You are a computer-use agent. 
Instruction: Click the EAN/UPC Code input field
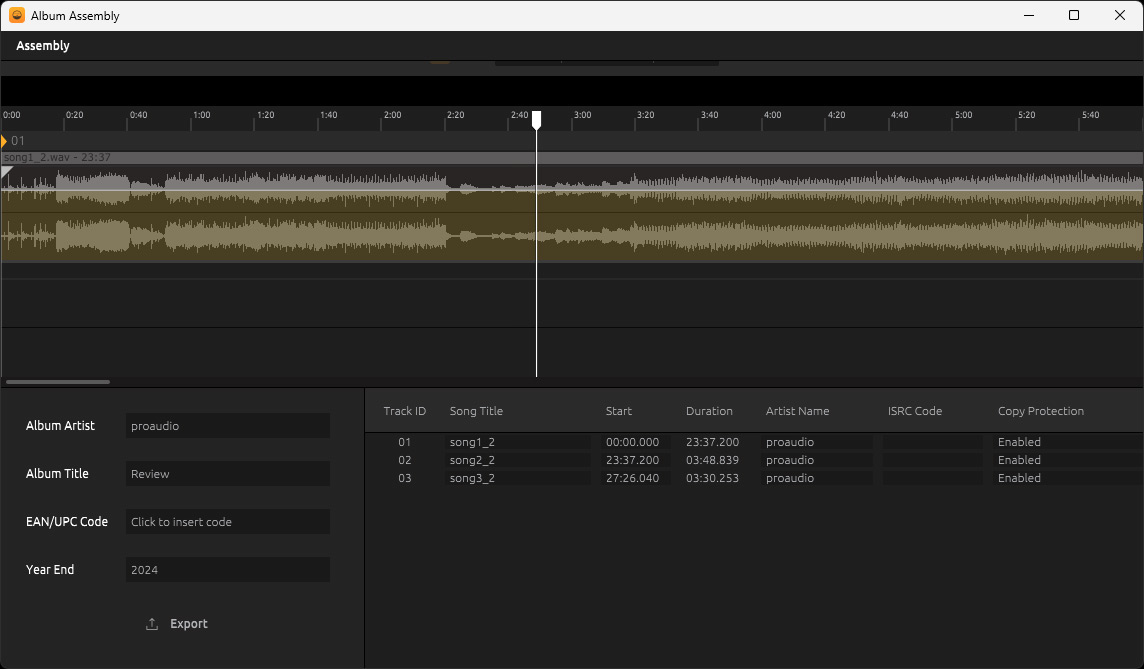click(x=227, y=522)
